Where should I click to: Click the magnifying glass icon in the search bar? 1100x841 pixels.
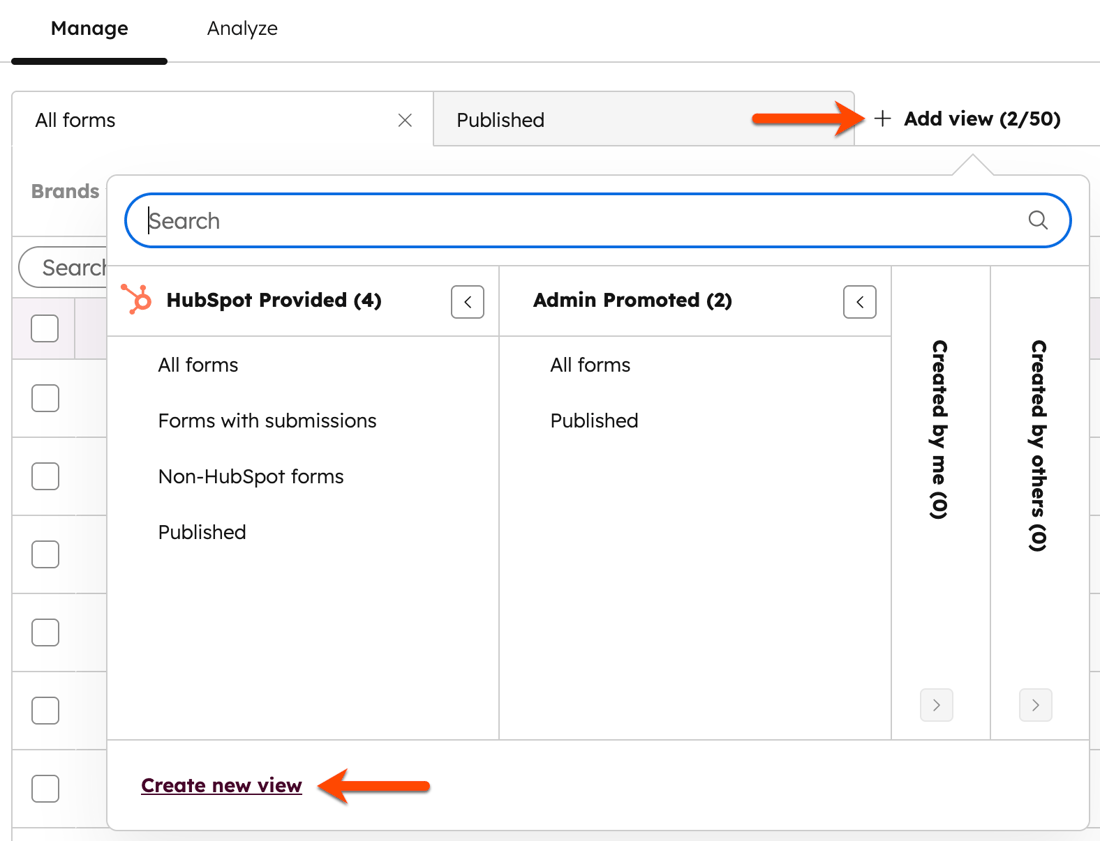(x=1037, y=220)
